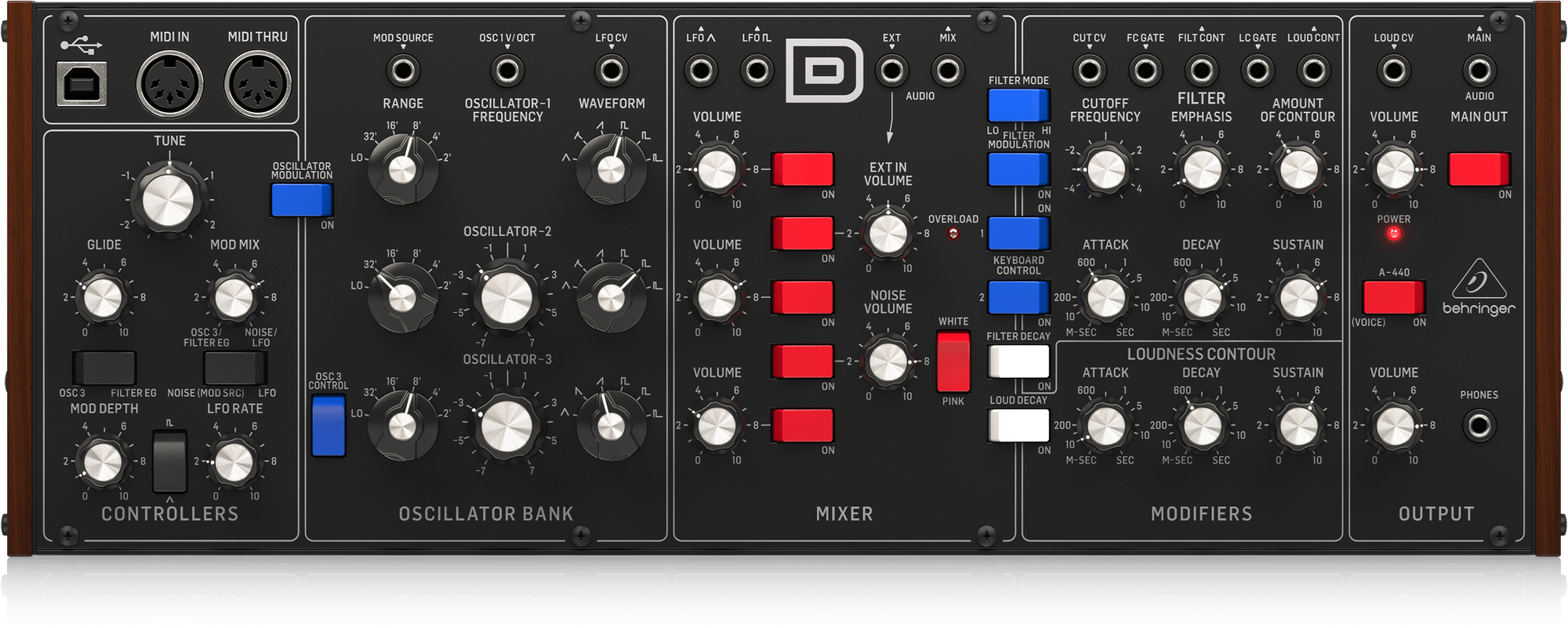Click the PHONES headphone jack
Image resolution: width=1568 pixels, height=628 pixels.
[x=1479, y=425]
